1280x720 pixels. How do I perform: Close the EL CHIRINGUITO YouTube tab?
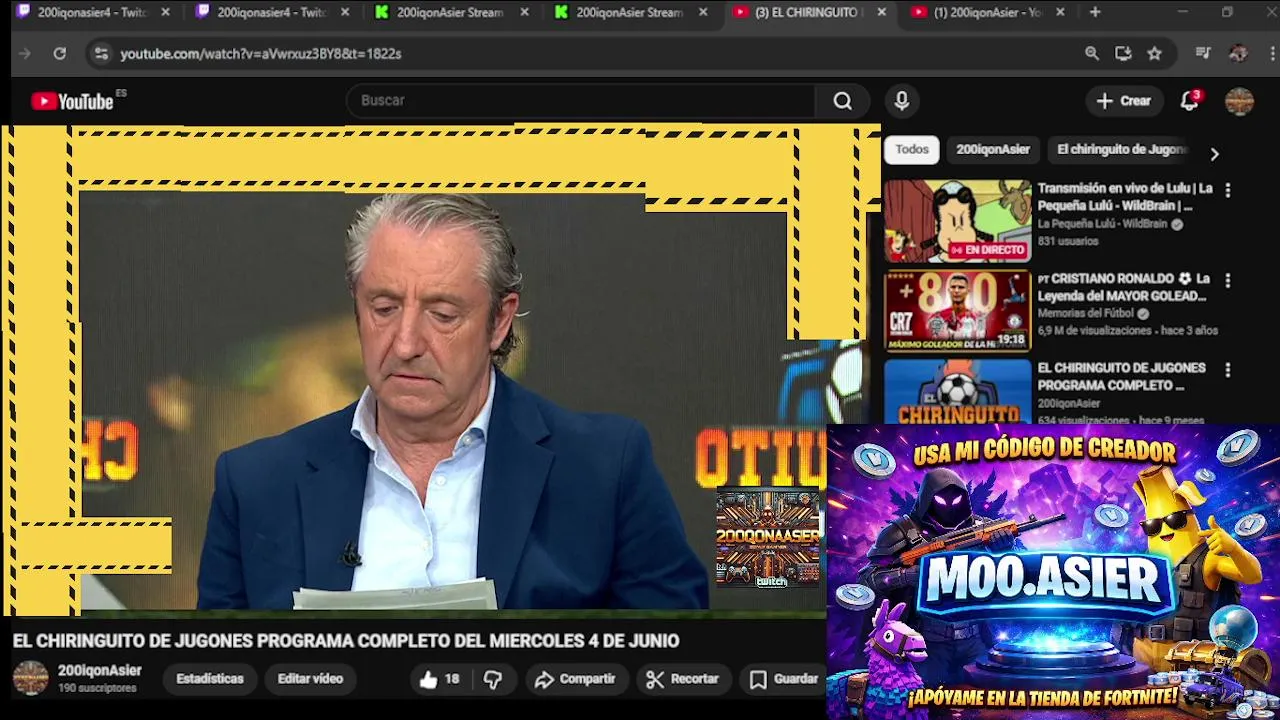click(881, 13)
